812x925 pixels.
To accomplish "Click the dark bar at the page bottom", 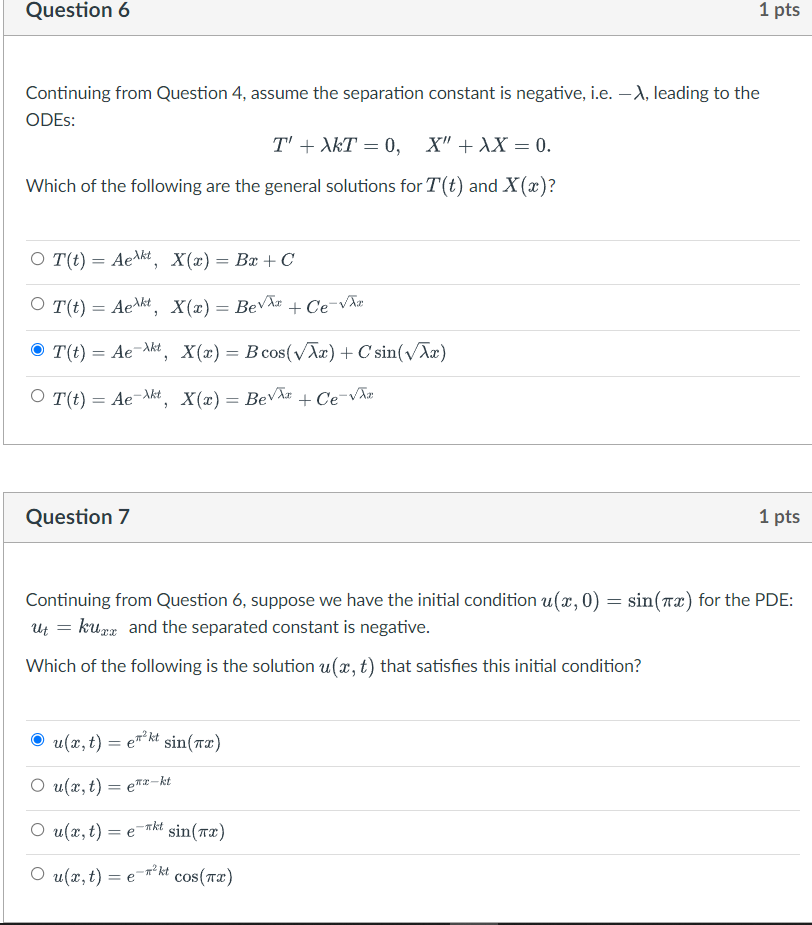I will [x=406, y=916].
